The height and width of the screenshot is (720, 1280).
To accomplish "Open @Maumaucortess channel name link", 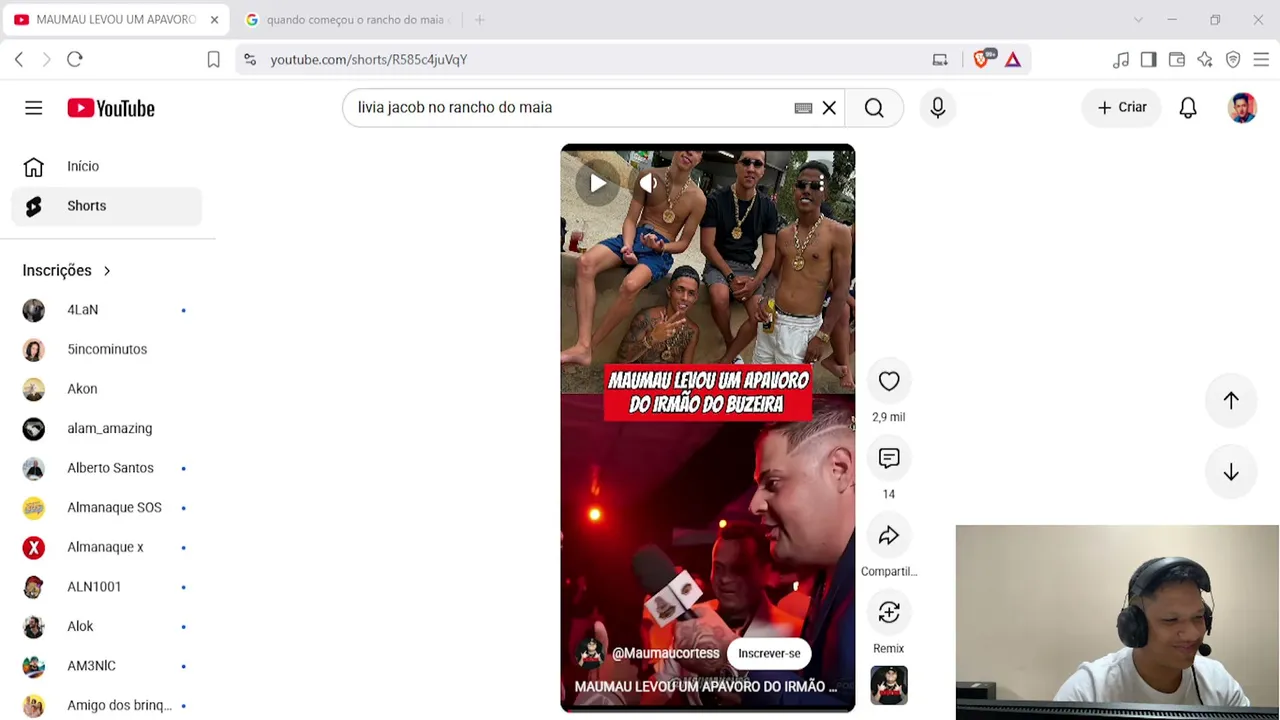I will [665, 653].
